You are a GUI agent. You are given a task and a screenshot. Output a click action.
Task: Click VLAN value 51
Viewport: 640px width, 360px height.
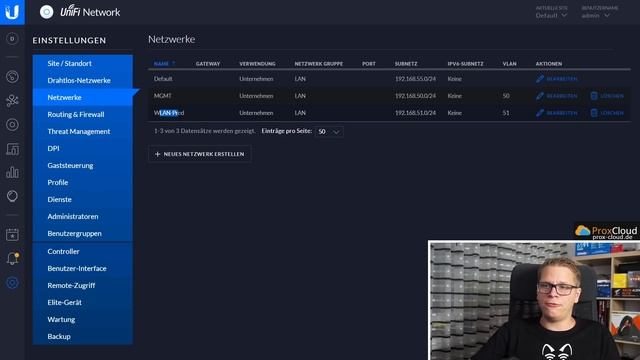[506, 113]
